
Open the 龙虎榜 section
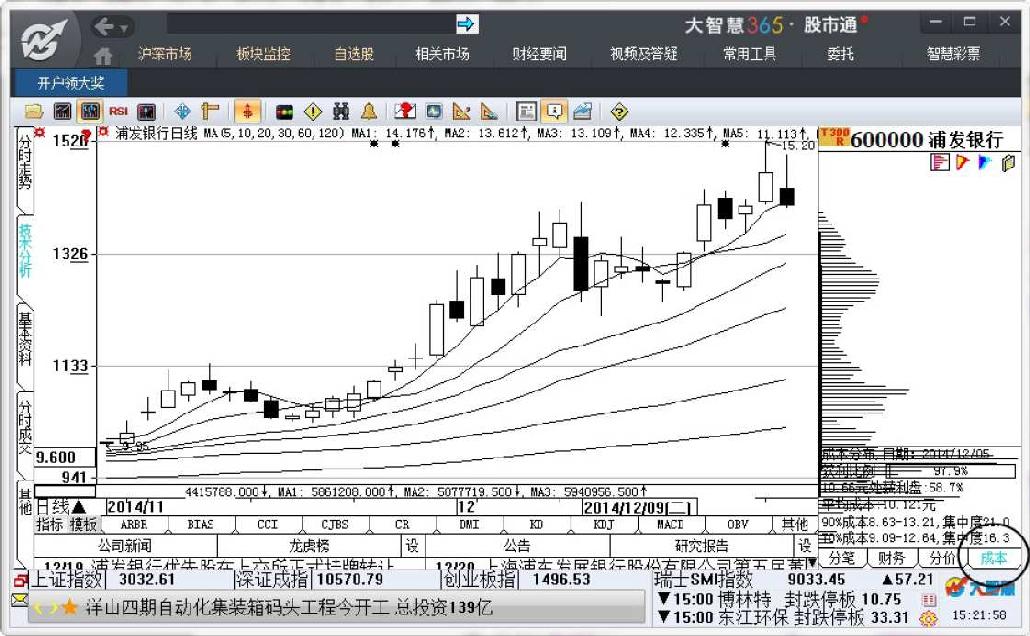(309, 545)
